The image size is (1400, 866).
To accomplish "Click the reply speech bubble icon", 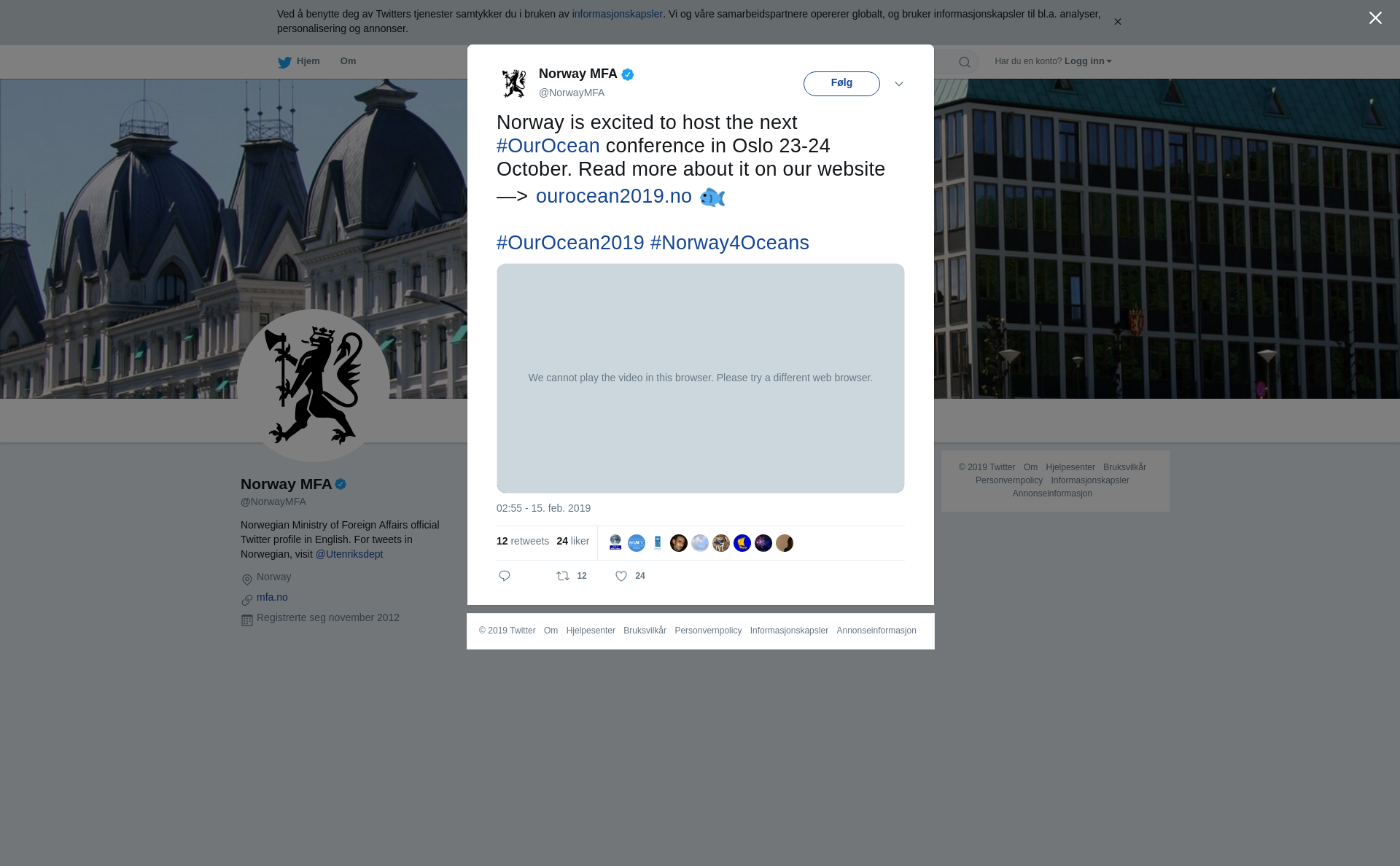I will coord(505,576).
